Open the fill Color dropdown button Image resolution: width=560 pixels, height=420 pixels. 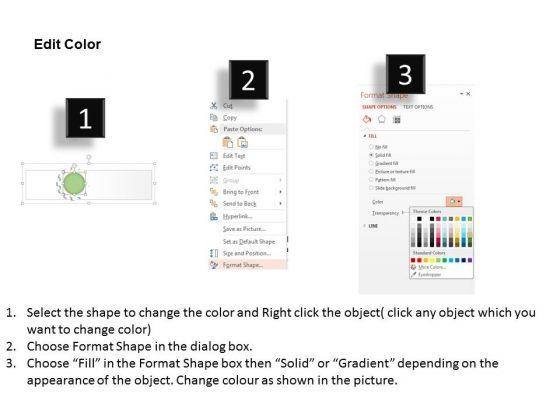(x=454, y=201)
